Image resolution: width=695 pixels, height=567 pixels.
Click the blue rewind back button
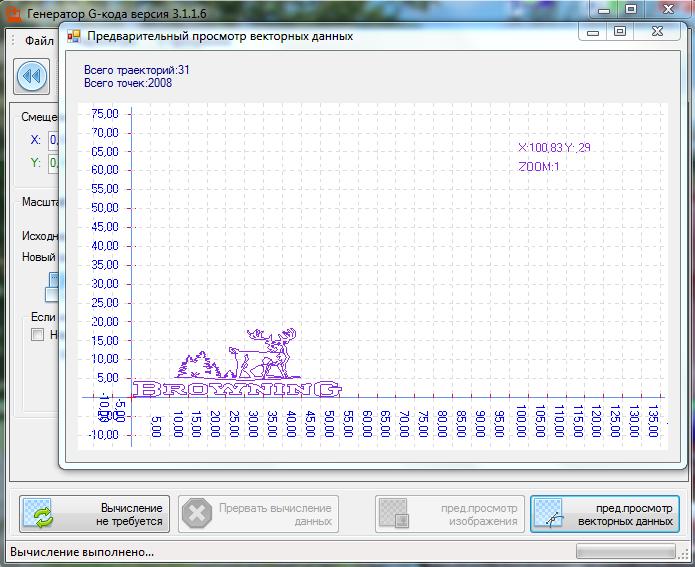click(31, 76)
